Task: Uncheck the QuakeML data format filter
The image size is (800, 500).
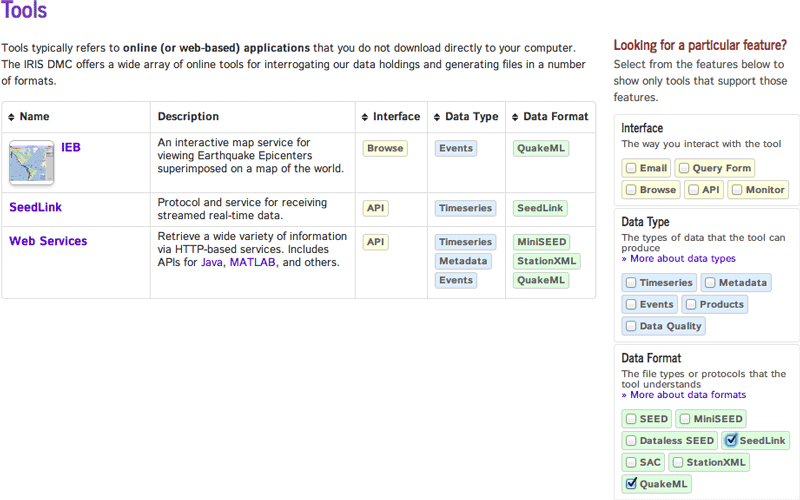Action: coord(632,483)
